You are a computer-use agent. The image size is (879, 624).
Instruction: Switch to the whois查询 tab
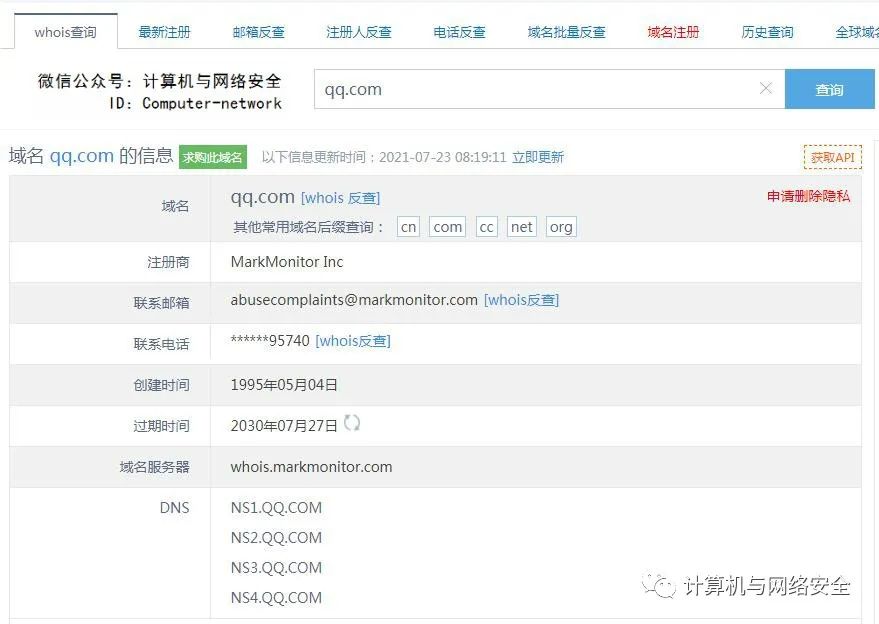pyautogui.click(x=65, y=32)
